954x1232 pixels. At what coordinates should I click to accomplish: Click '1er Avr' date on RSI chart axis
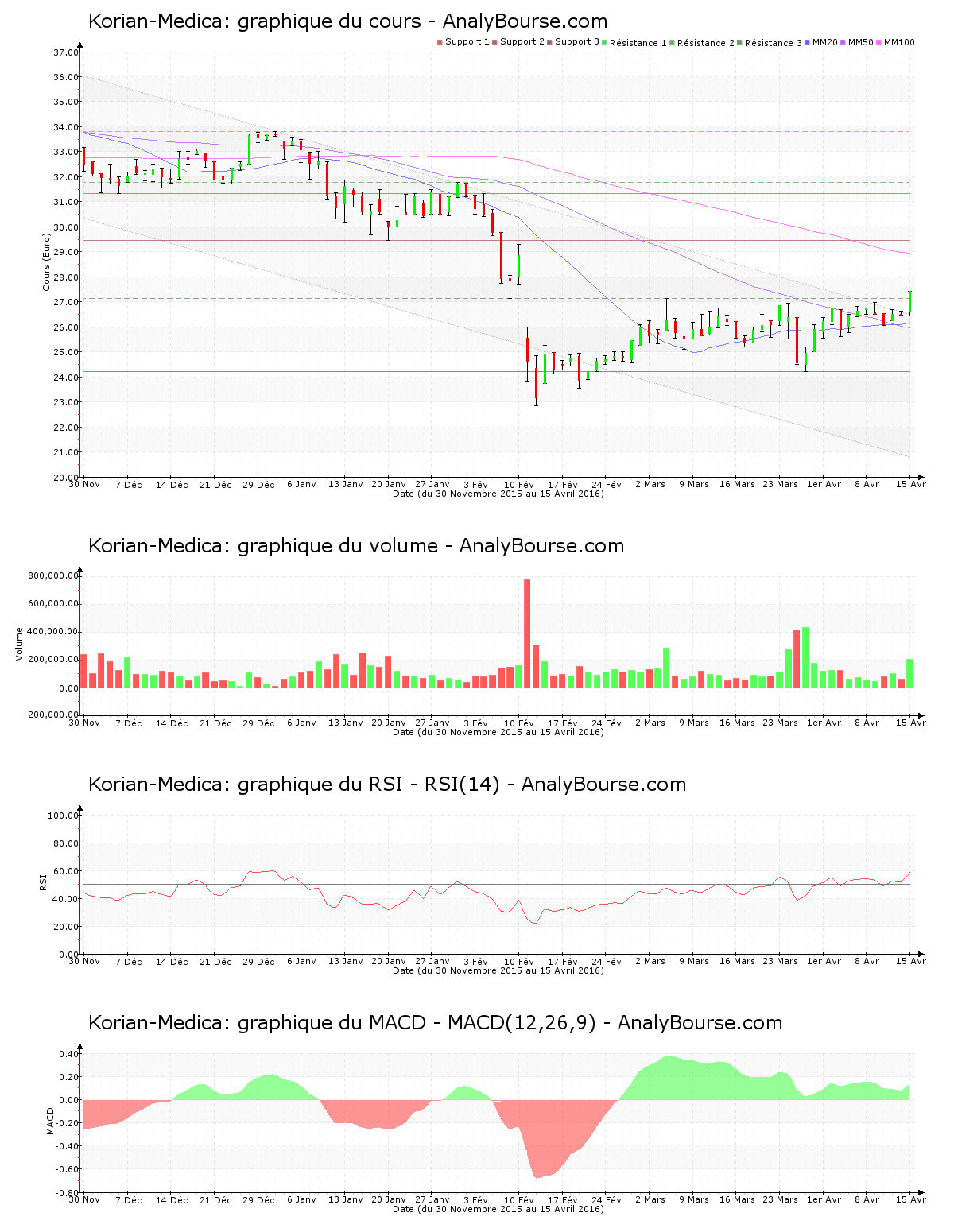(x=824, y=962)
